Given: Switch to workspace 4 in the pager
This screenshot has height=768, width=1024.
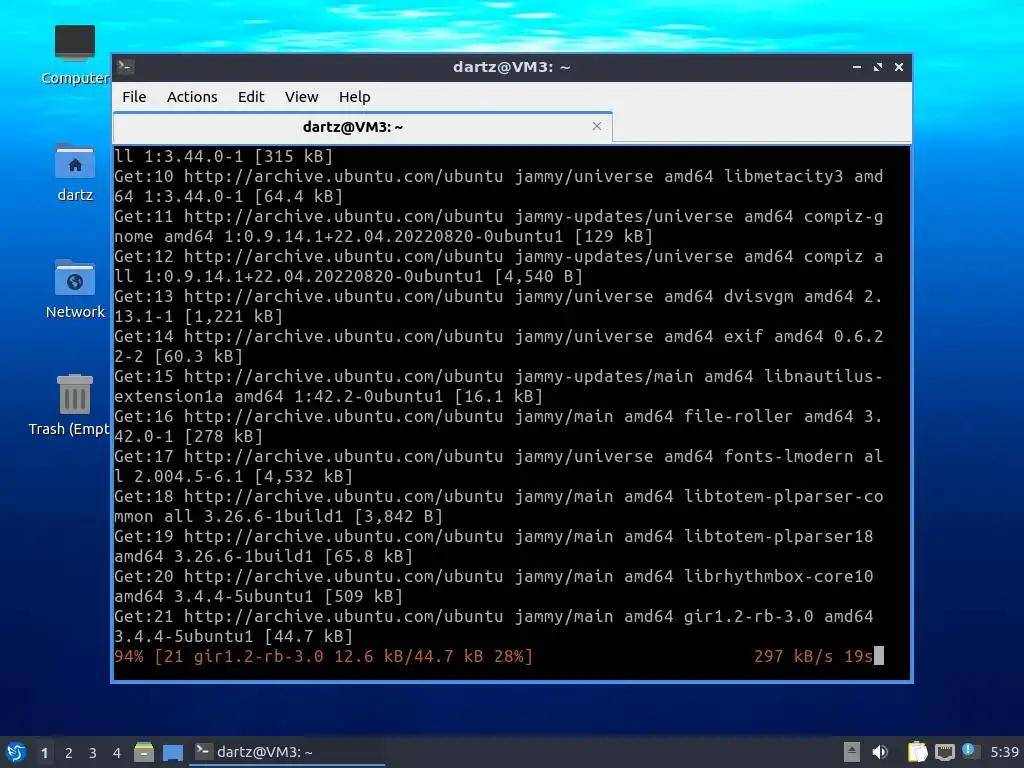Looking at the screenshot, I should 117,753.
